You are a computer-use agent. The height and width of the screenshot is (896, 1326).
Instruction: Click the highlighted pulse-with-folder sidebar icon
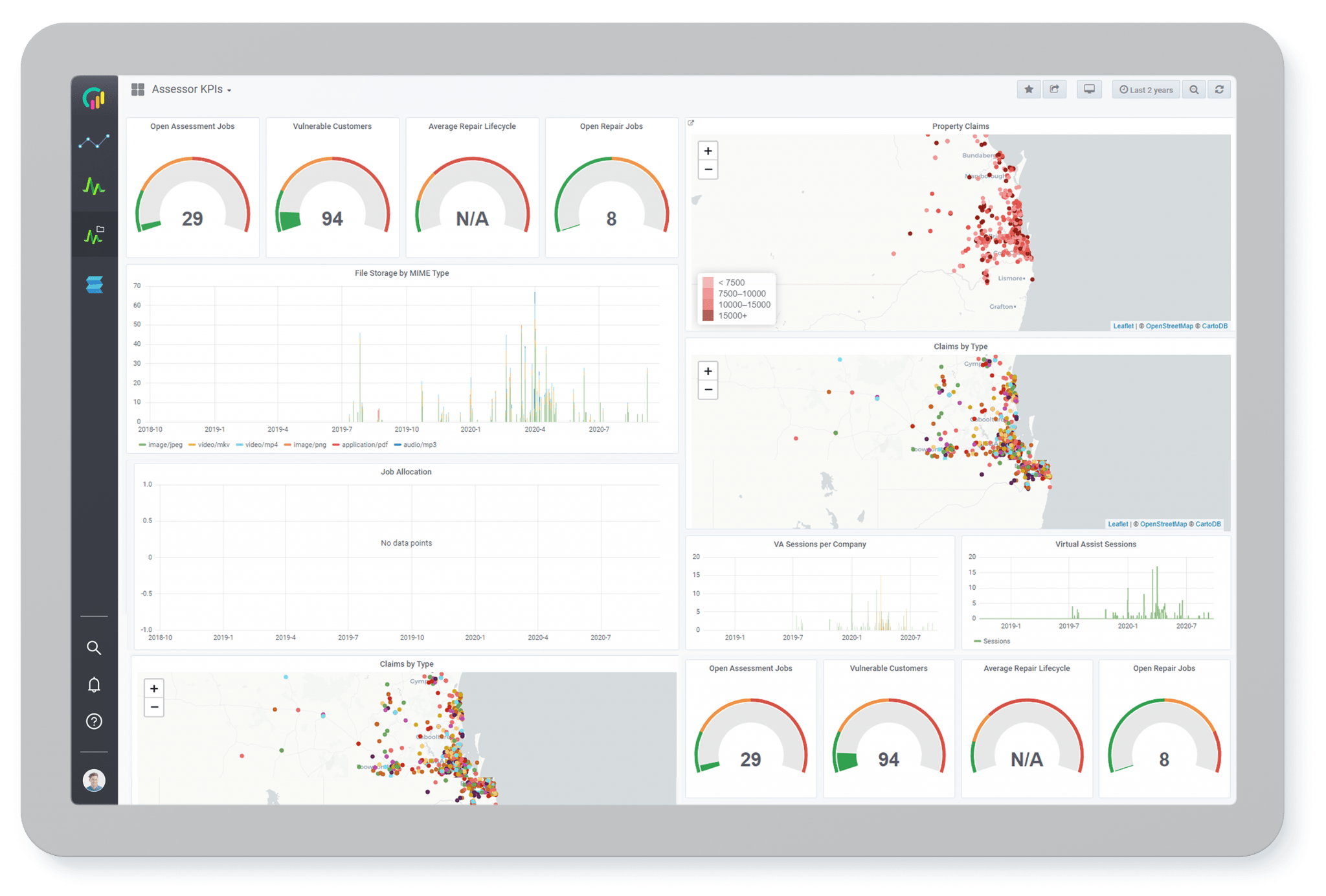coord(94,234)
